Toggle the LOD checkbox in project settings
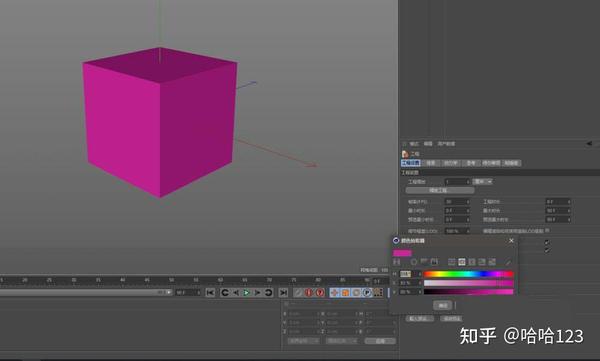Image resolution: width=600 pixels, height=361 pixels. pos(547,230)
